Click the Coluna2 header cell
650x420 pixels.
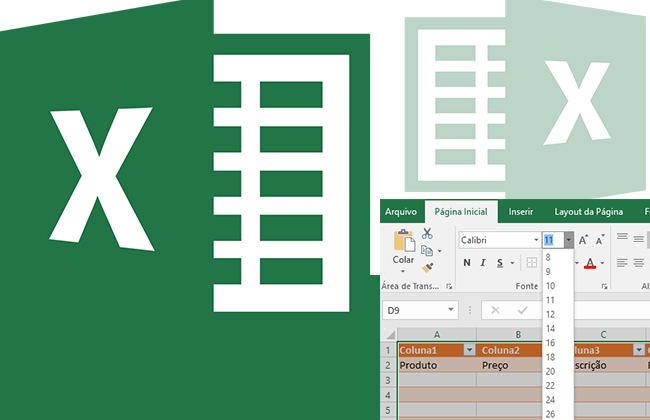point(509,350)
